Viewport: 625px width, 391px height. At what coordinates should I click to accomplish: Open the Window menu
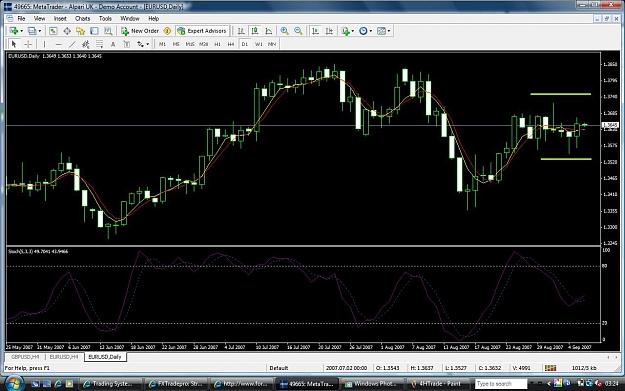130,18
